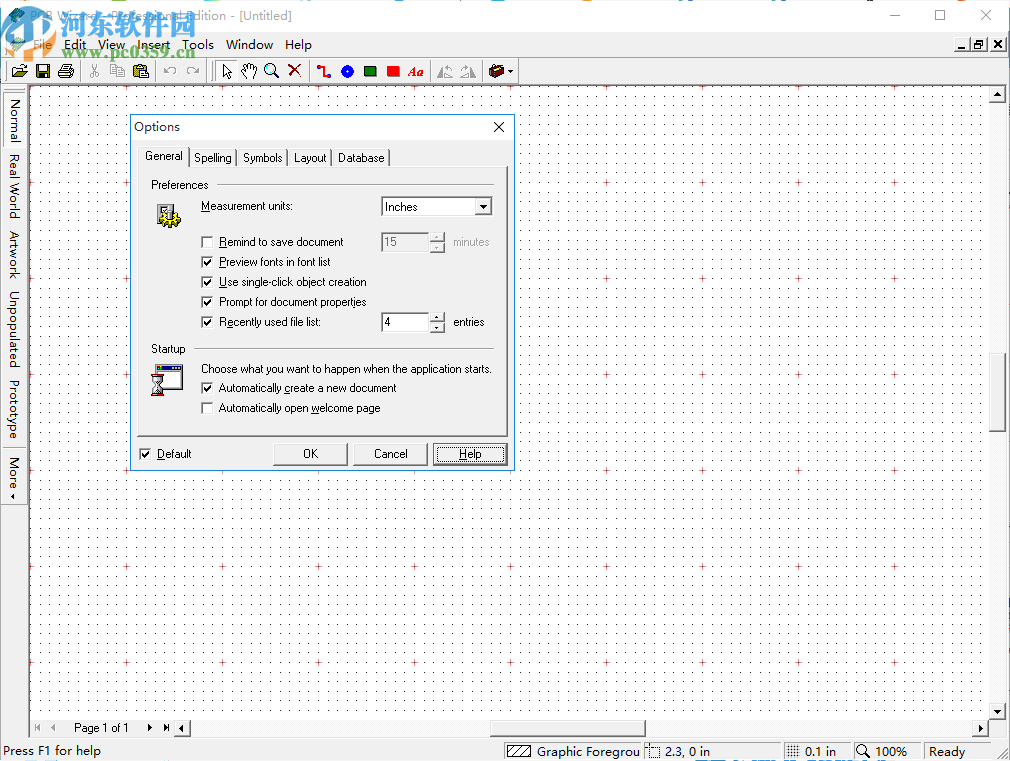The width and height of the screenshot is (1010, 761).
Task: Close the Options dialog
Action: (x=499, y=127)
